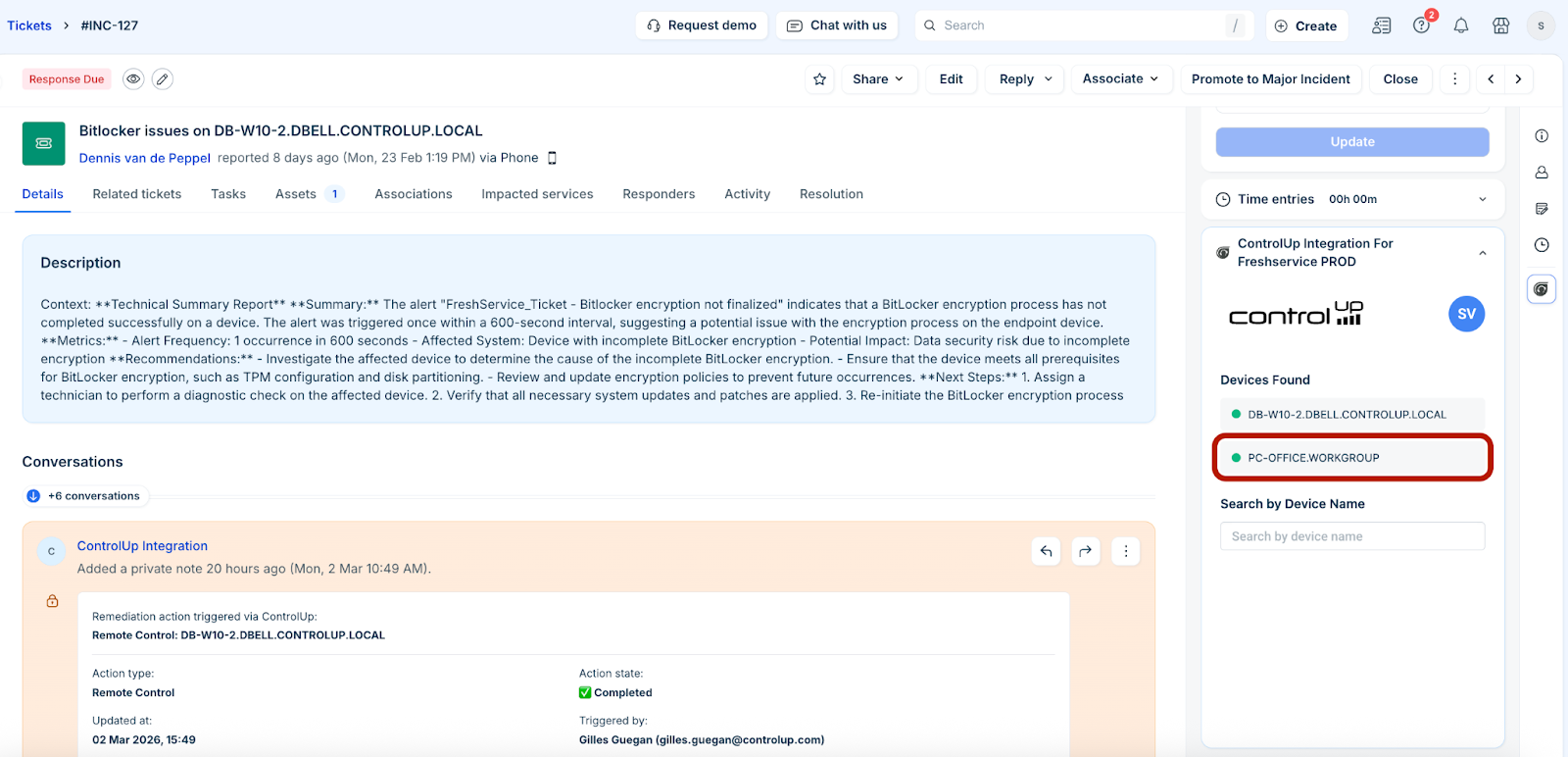Click #INC-127 in the breadcrumb
1568x757 pixels.
pos(110,25)
